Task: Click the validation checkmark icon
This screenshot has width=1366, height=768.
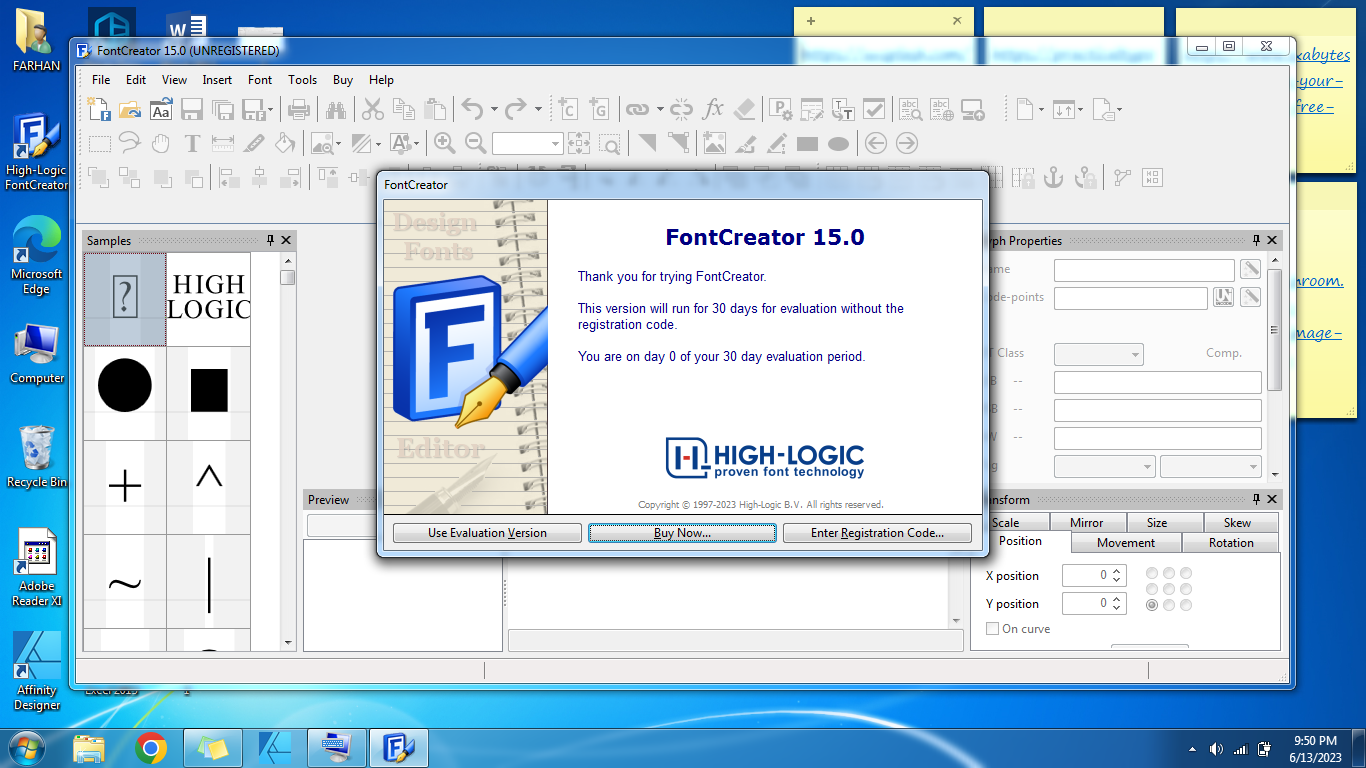Action: 874,109
